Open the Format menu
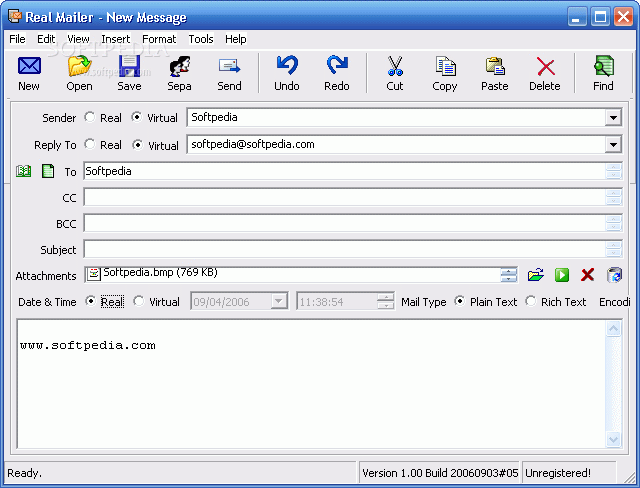The height and width of the screenshot is (488, 640). pyautogui.click(x=159, y=39)
